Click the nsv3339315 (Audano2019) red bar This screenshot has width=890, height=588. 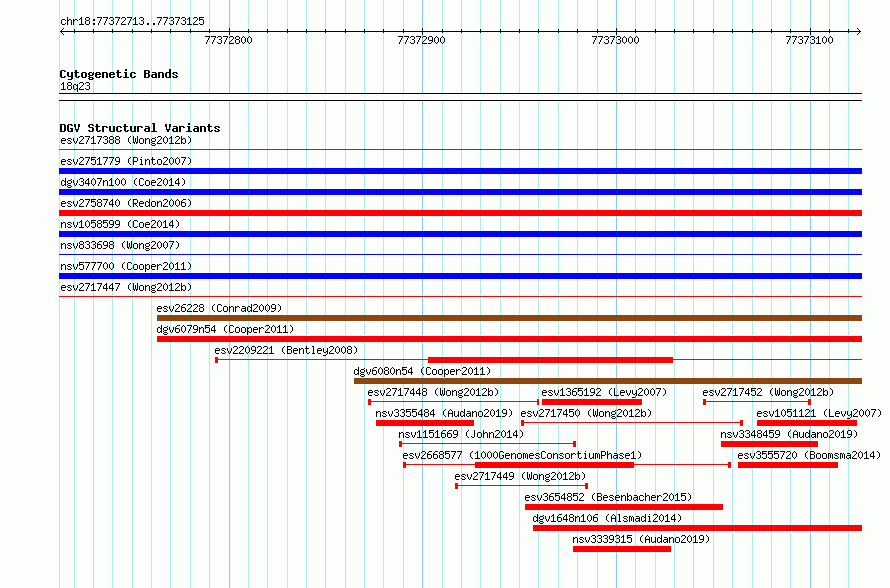click(x=622, y=549)
